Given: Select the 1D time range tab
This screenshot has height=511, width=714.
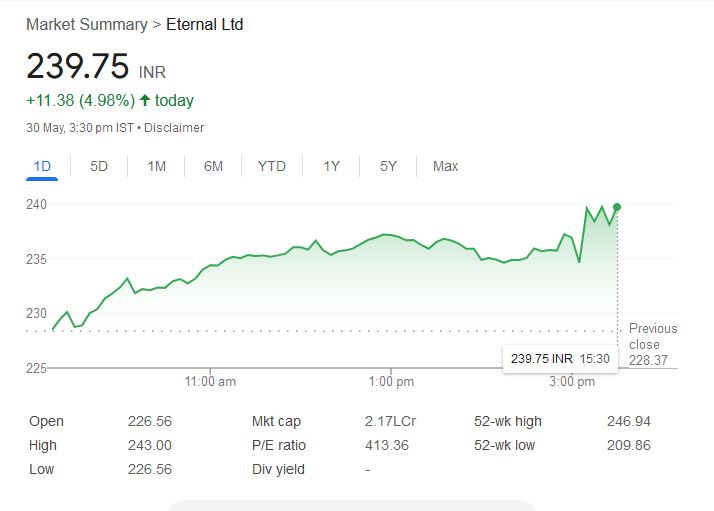Looking at the screenshot, I should click(42, 166).
